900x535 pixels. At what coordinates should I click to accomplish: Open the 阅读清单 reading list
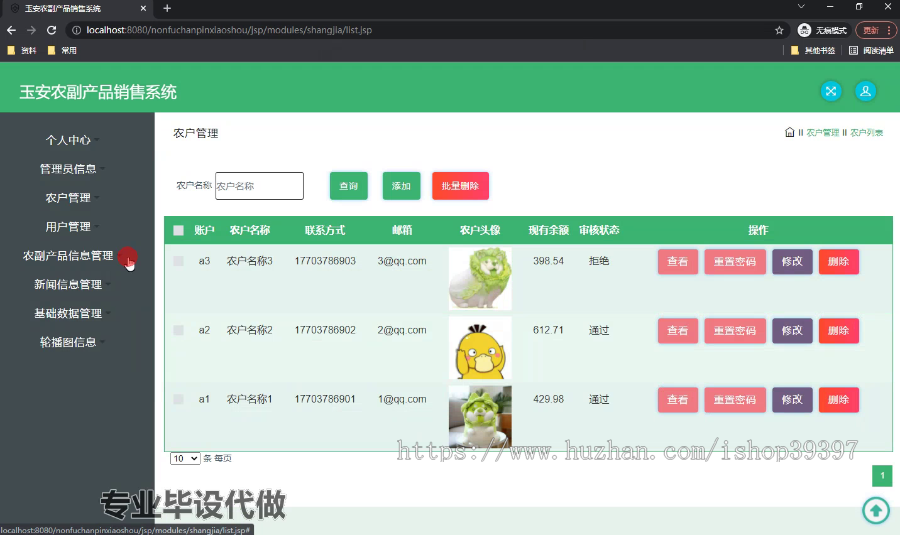(871, 51)
